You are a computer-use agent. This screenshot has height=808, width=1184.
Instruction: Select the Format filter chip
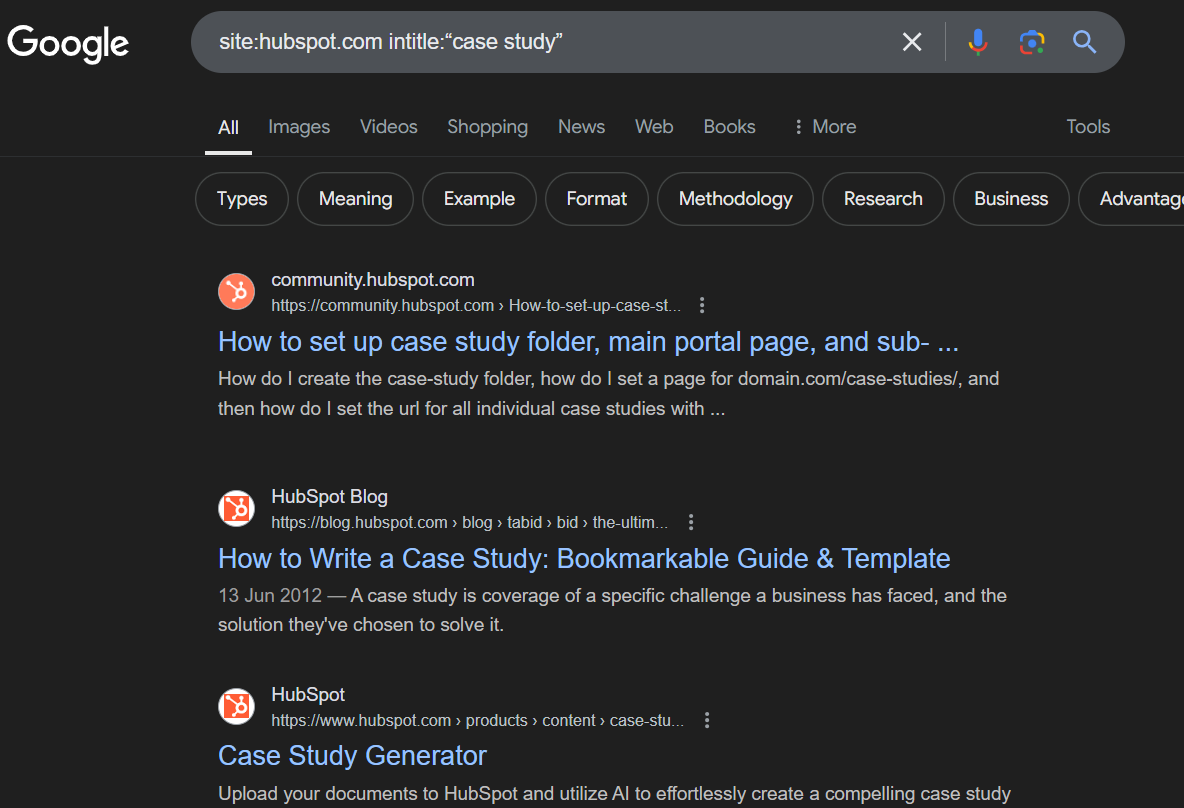click(x=597, y=199)
